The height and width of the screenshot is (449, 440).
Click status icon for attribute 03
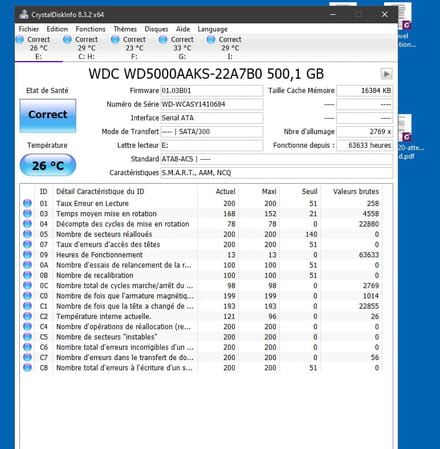tap(27, 214)
